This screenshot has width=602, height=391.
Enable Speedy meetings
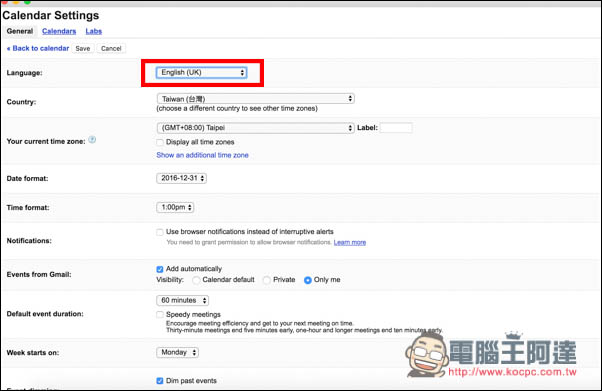160,315
